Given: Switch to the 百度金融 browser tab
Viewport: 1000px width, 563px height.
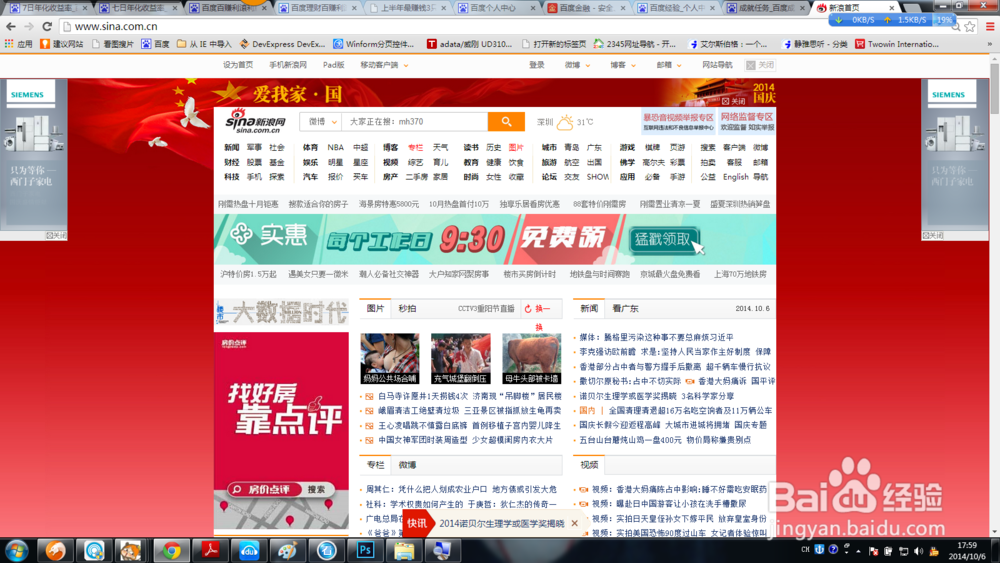Looking at the screenshot, I should (x=585, y=8).
